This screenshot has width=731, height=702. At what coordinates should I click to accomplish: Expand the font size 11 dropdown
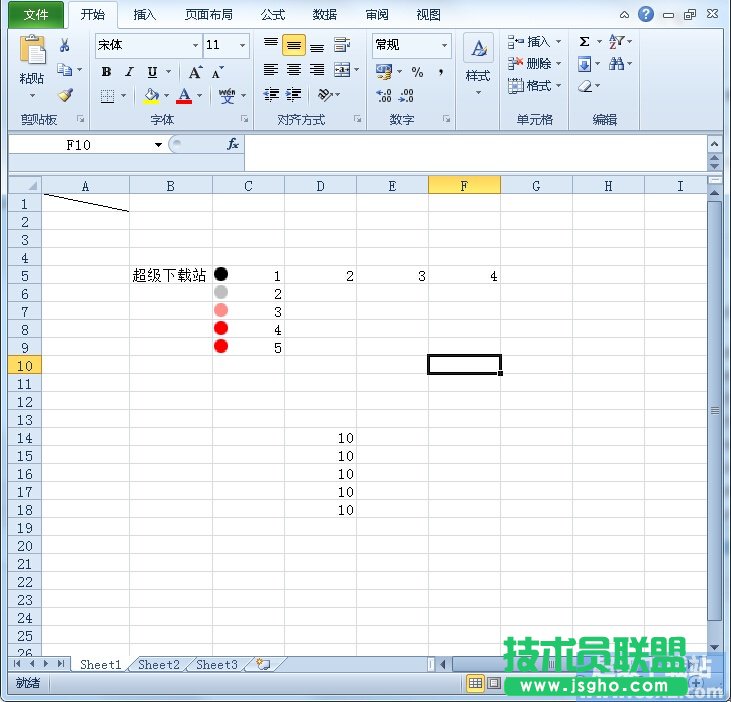pos(242,46)
